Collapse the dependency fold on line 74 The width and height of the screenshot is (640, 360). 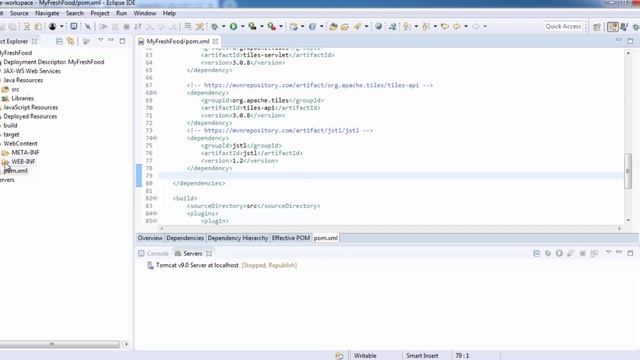[x=155, y=138]
